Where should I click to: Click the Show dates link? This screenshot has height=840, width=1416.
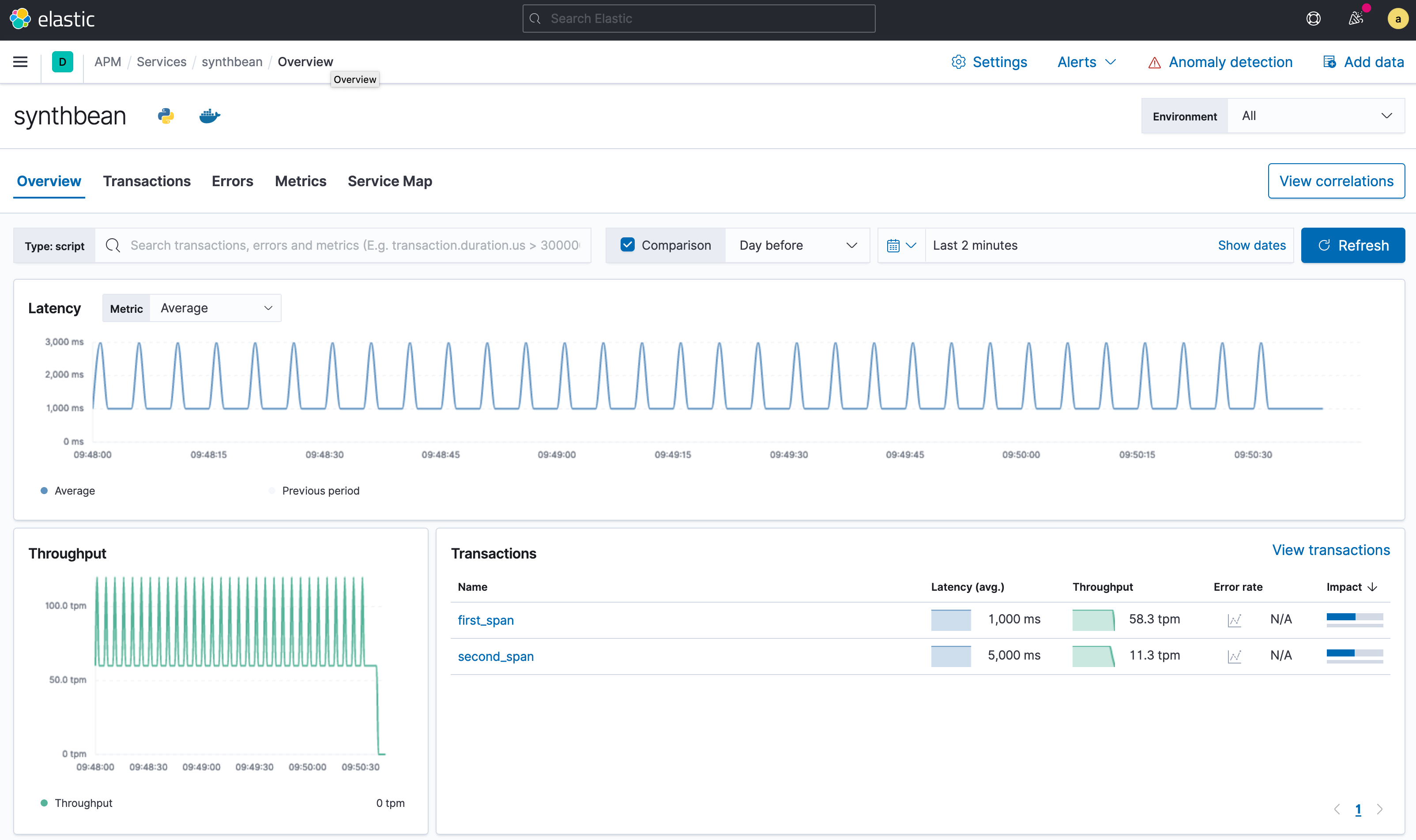1251,245
